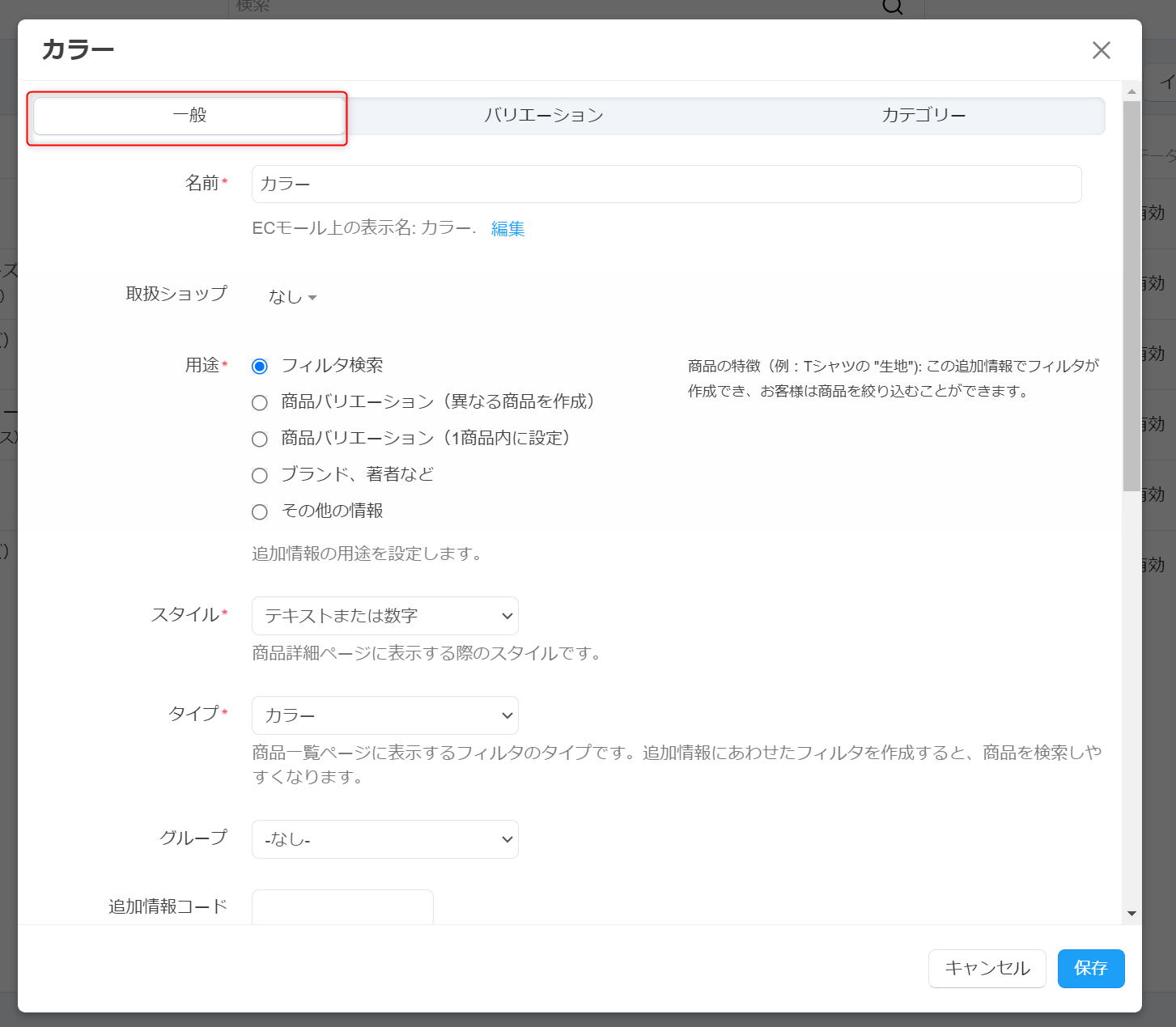Click the 名前 text field
Image resolution: width=1176 pixels, height=1027 pixels.
coord(665,185)
